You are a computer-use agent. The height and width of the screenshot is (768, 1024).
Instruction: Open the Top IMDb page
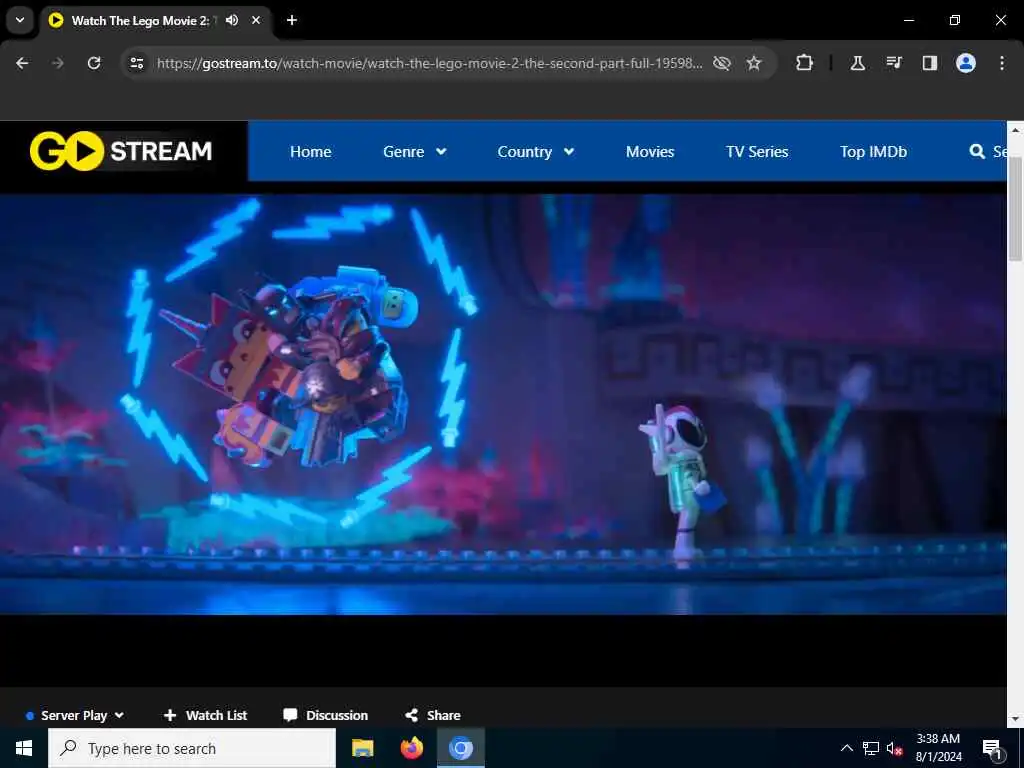pos(873,152)
